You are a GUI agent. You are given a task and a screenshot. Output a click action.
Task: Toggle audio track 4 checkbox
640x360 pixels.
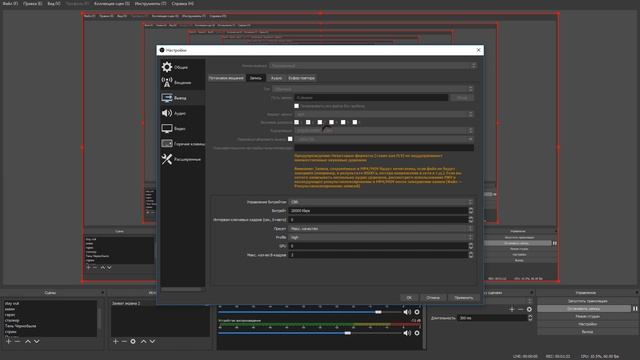click(x=331, y=122)
